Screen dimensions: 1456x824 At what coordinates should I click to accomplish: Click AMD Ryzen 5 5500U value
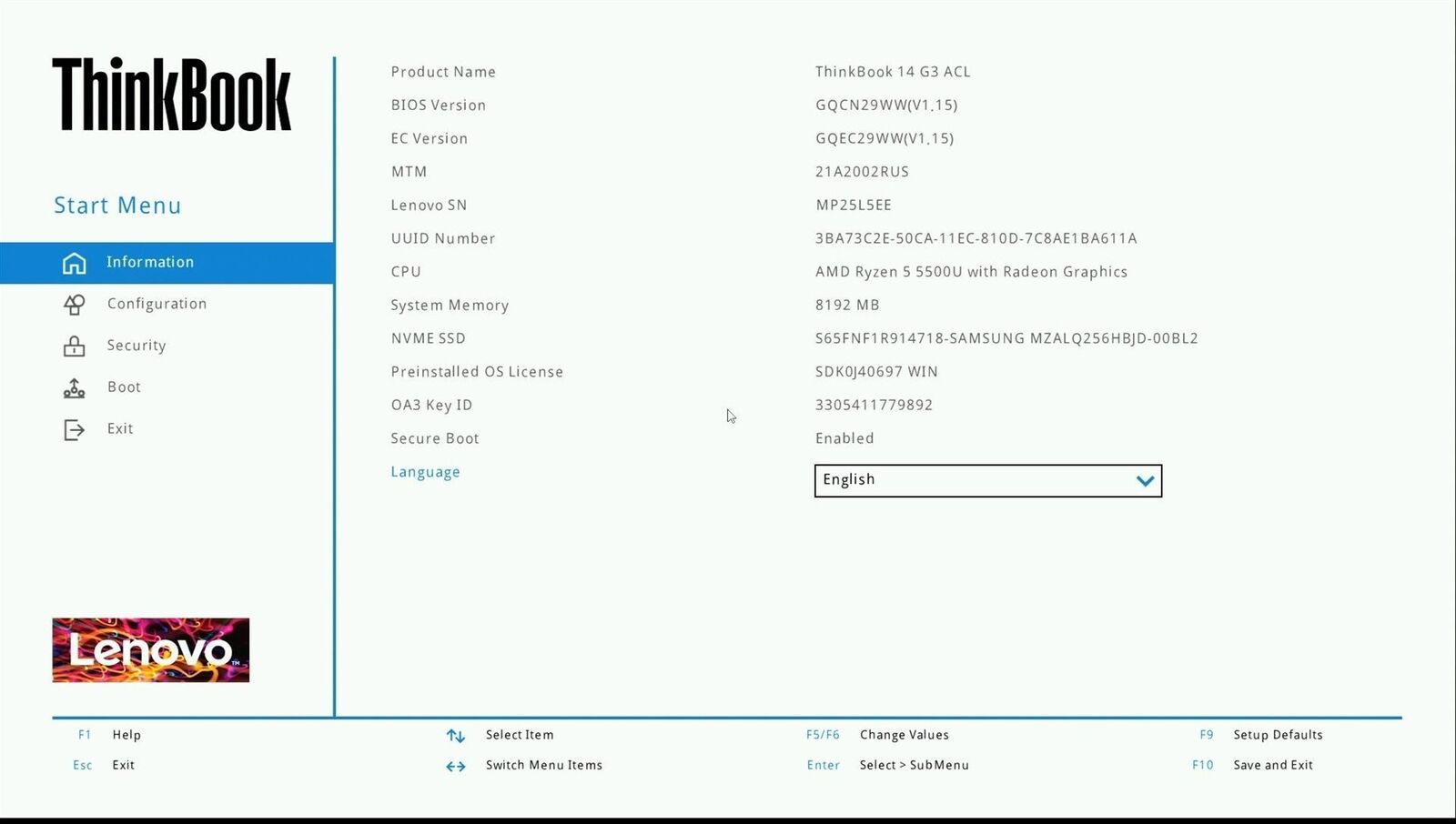click(971, 272)
